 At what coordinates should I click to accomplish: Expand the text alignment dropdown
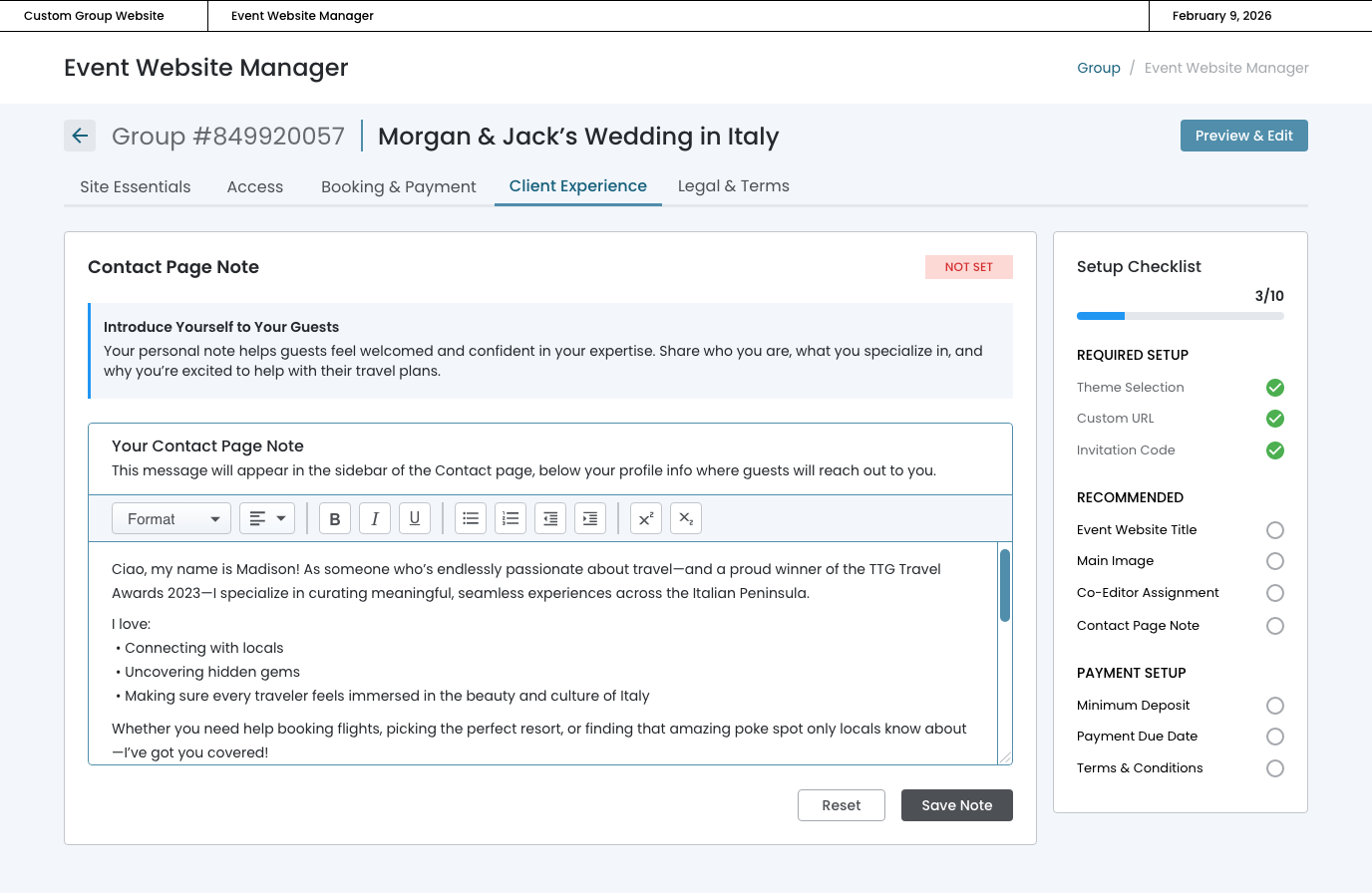coord(267,518)
